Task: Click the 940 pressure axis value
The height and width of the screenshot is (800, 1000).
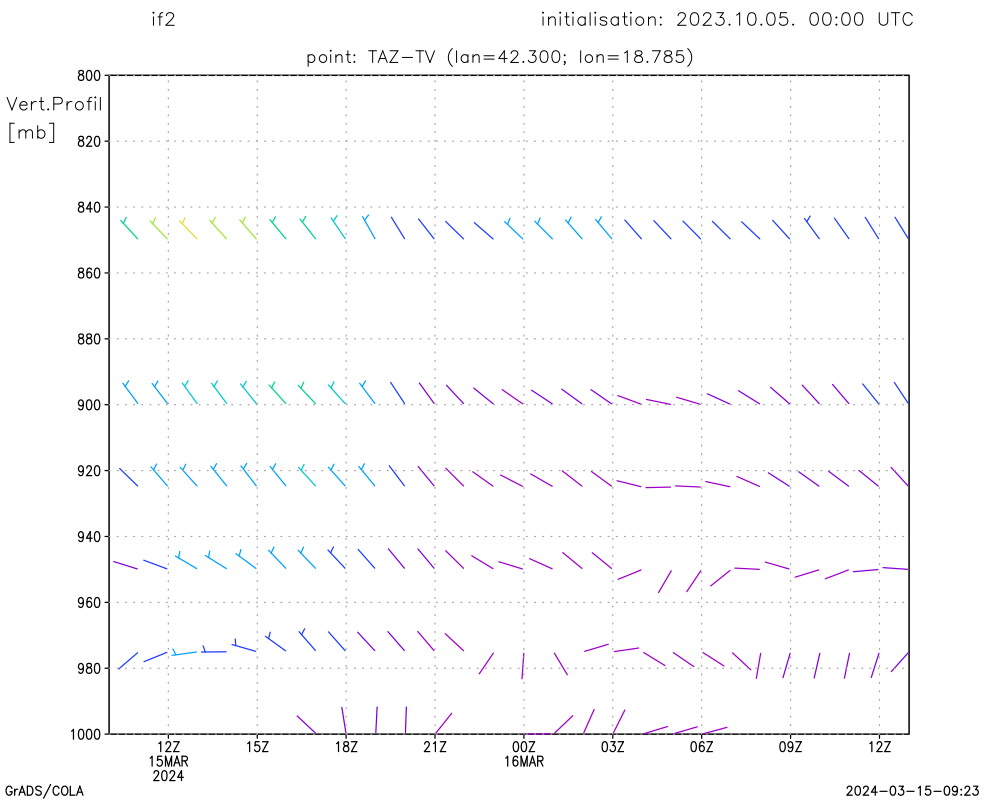Action: pyautogui.click(x=89, y=537)
